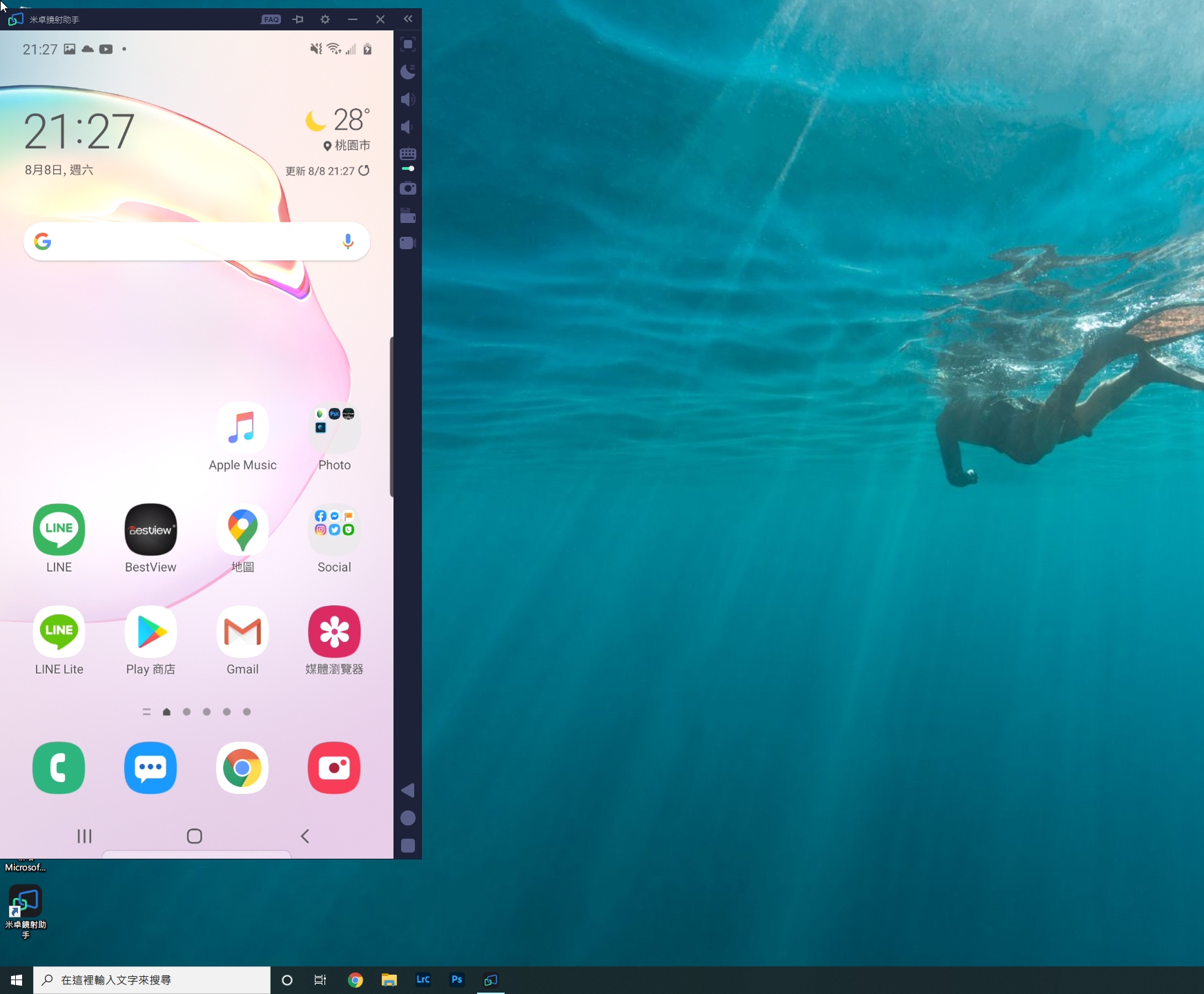This screenshot has height=994, width=1204.
Task: Open Task View on the taskbar
Action: click(320, 980)
